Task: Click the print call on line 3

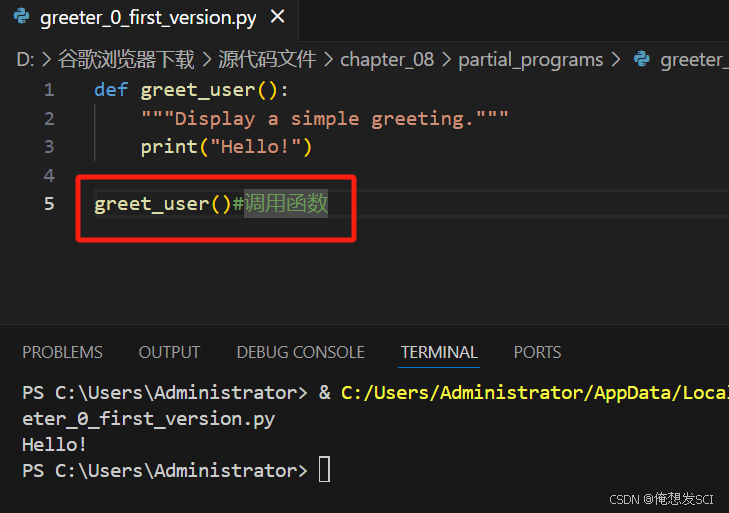Action: [169, 147]
